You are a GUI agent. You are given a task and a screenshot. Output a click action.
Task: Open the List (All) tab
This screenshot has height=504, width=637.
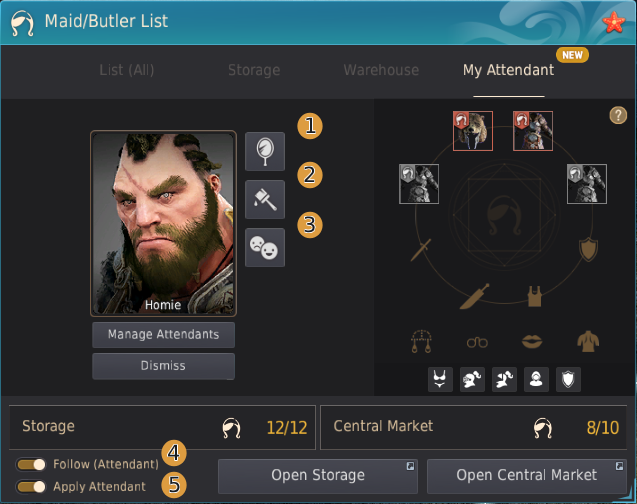pyautogui.click(x=127, y=70)
